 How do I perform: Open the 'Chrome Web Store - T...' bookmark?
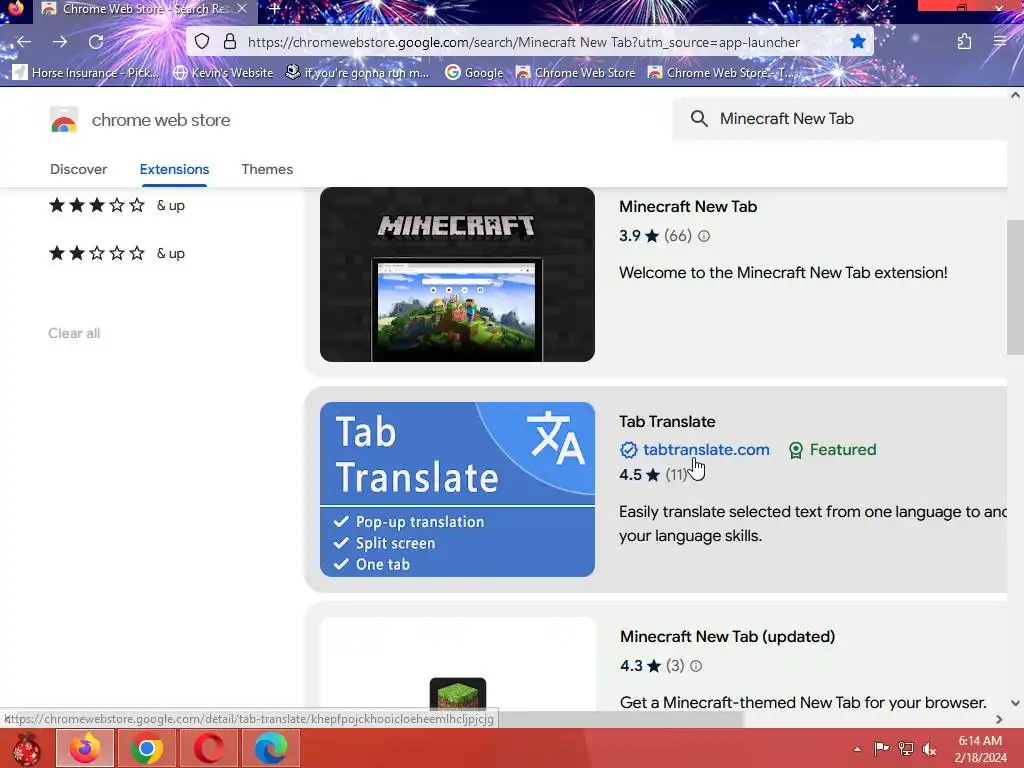720,72
